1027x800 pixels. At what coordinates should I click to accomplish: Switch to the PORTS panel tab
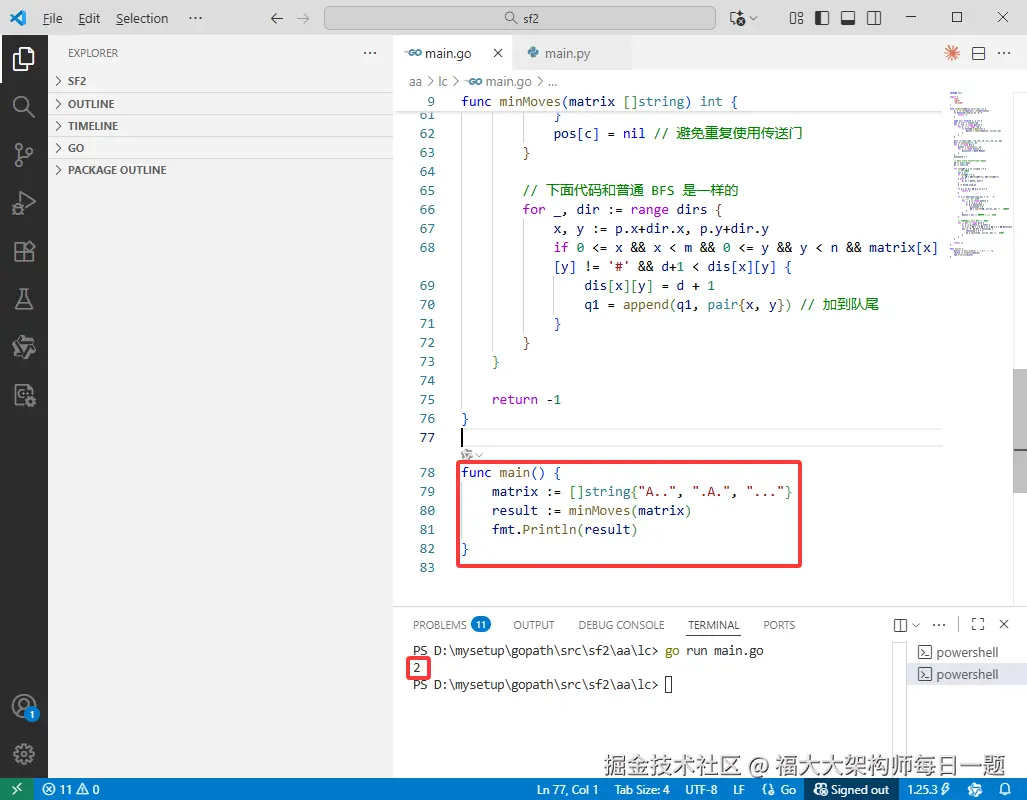click(779, 625)
